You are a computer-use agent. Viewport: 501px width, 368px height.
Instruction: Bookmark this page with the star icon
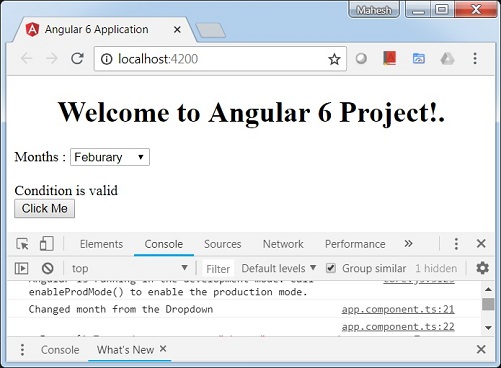pos(334,59)
